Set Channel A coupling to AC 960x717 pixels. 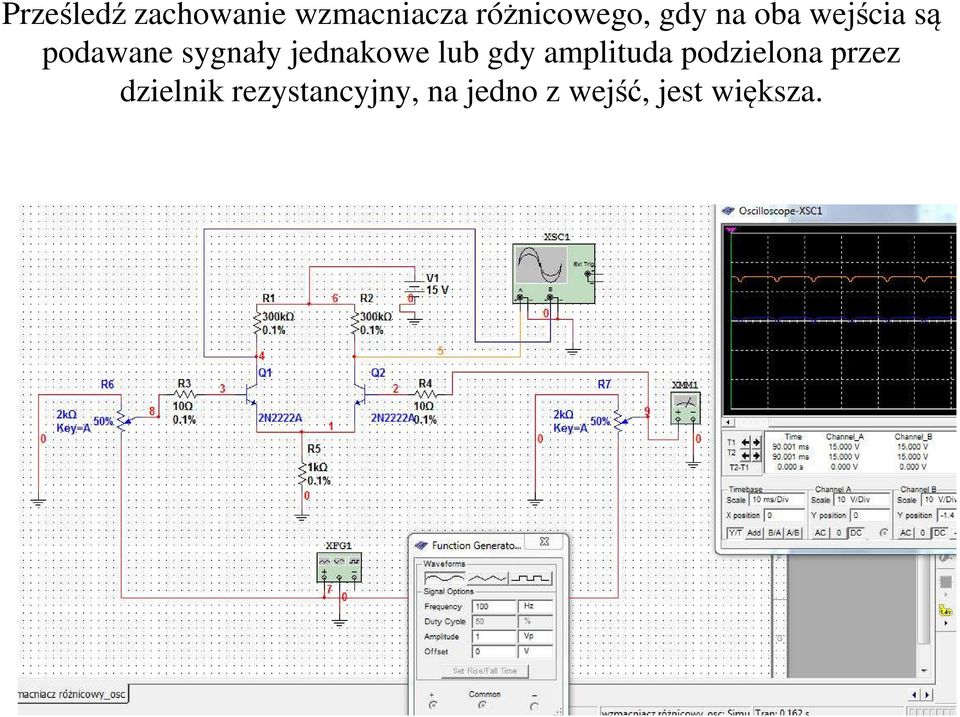(820, 533)
